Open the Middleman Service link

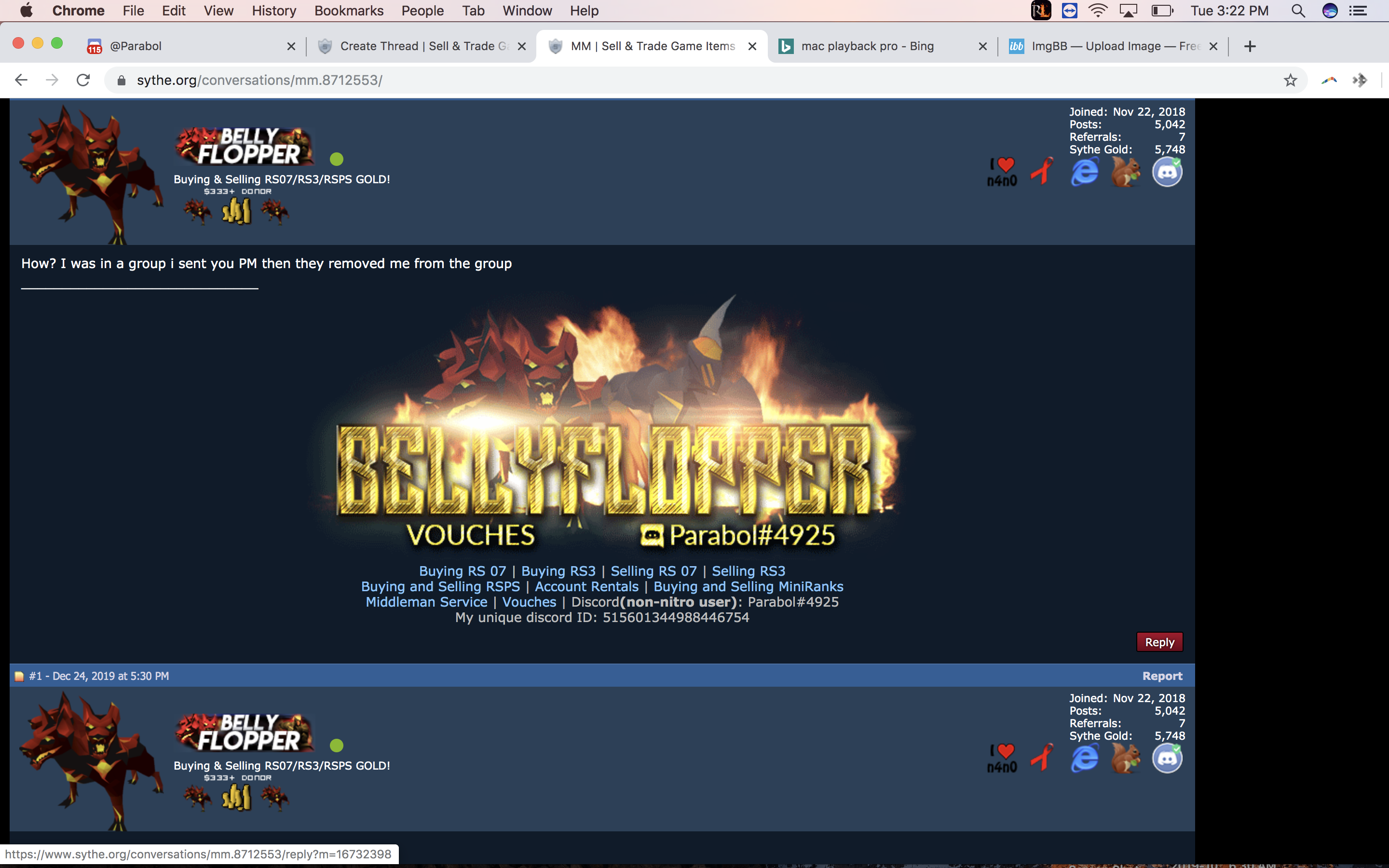pyautogui.click(x=426, y=602)
